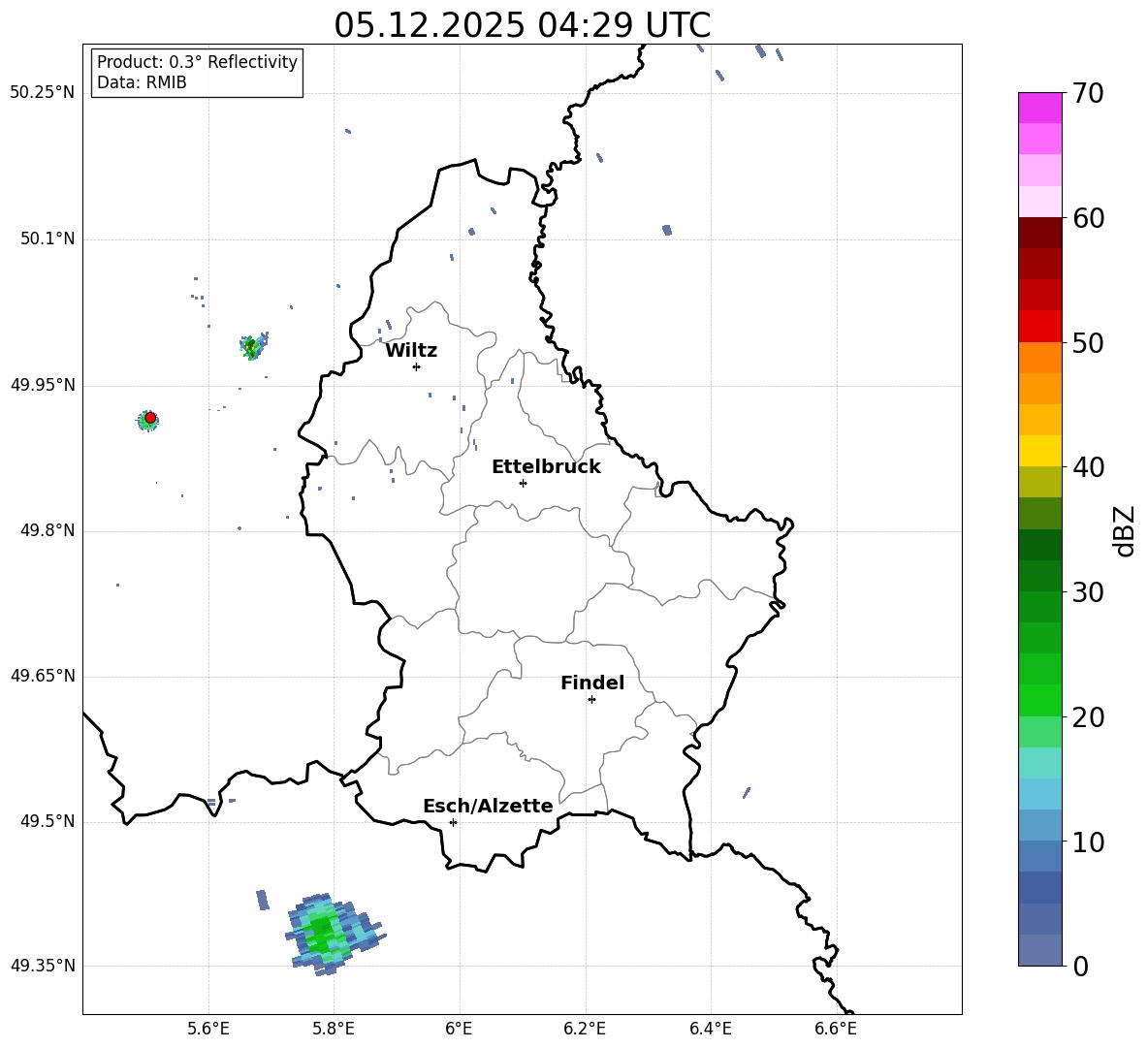Click the 49.65°N latitude label
Image resolution: width=1148 pixels, height=1048 pixels.
(43, 675)
